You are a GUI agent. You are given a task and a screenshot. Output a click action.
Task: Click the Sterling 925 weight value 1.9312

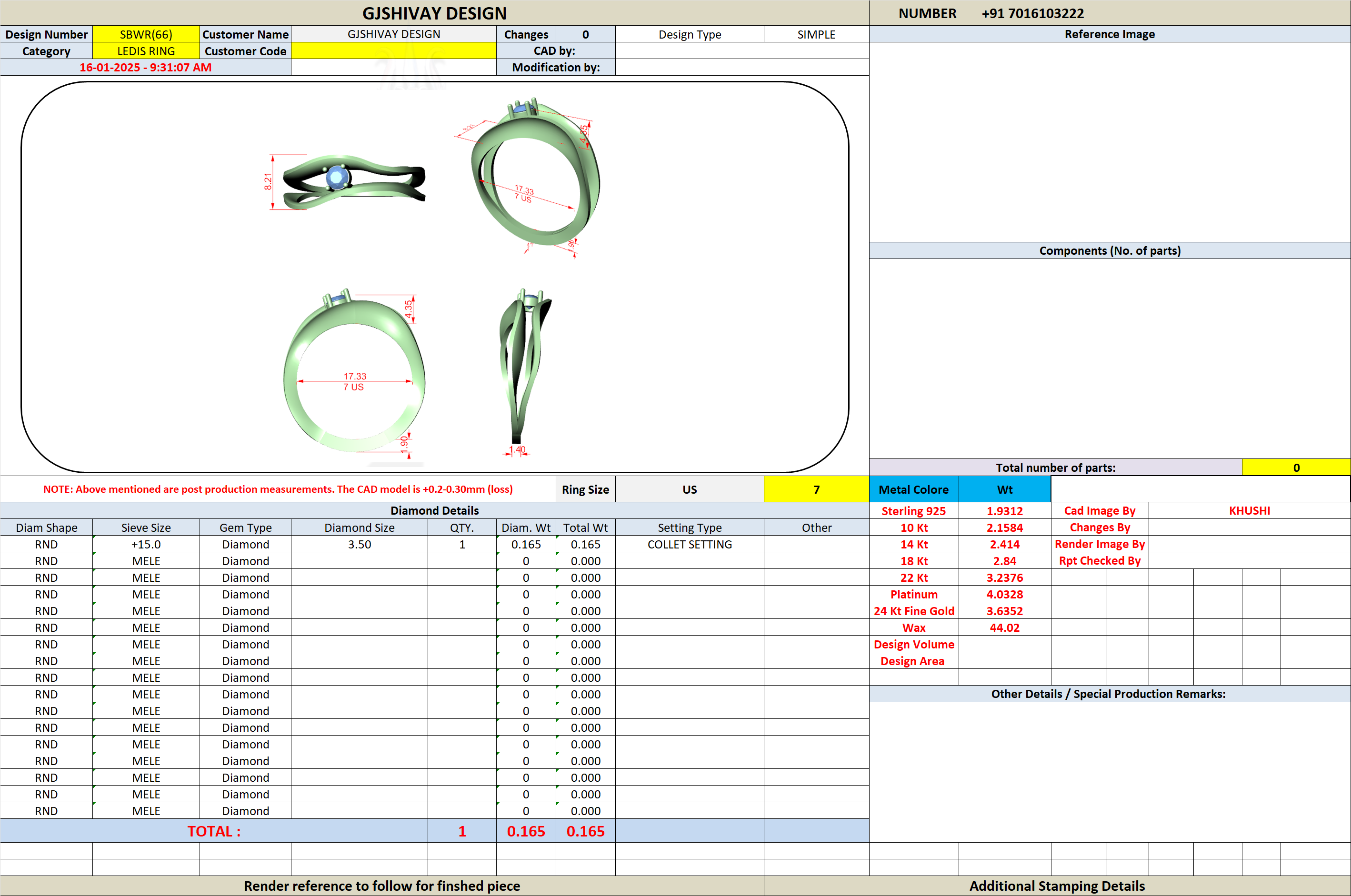(1004, 511)
